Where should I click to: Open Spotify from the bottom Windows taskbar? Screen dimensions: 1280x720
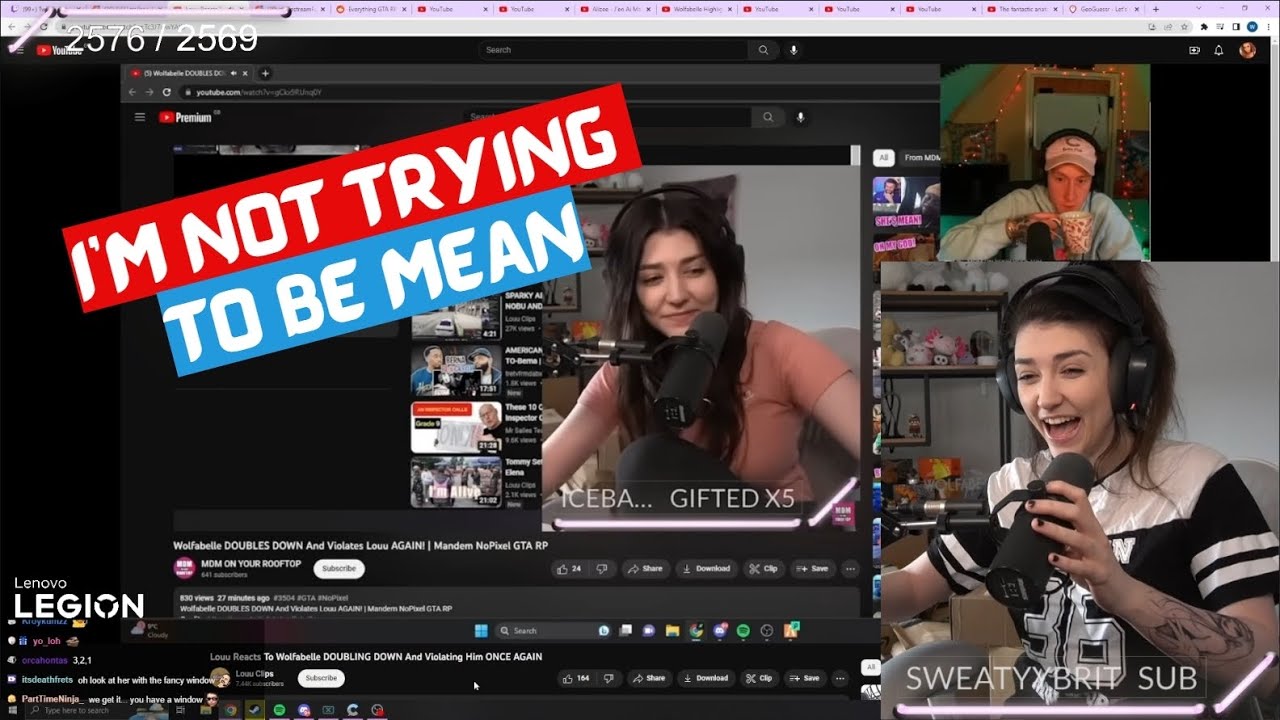[279, 710]
